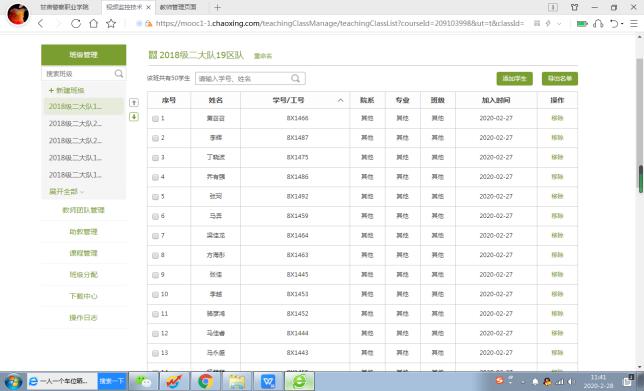
Task: Click the QQ penguin tray icon
Action: tap(547, 382)
